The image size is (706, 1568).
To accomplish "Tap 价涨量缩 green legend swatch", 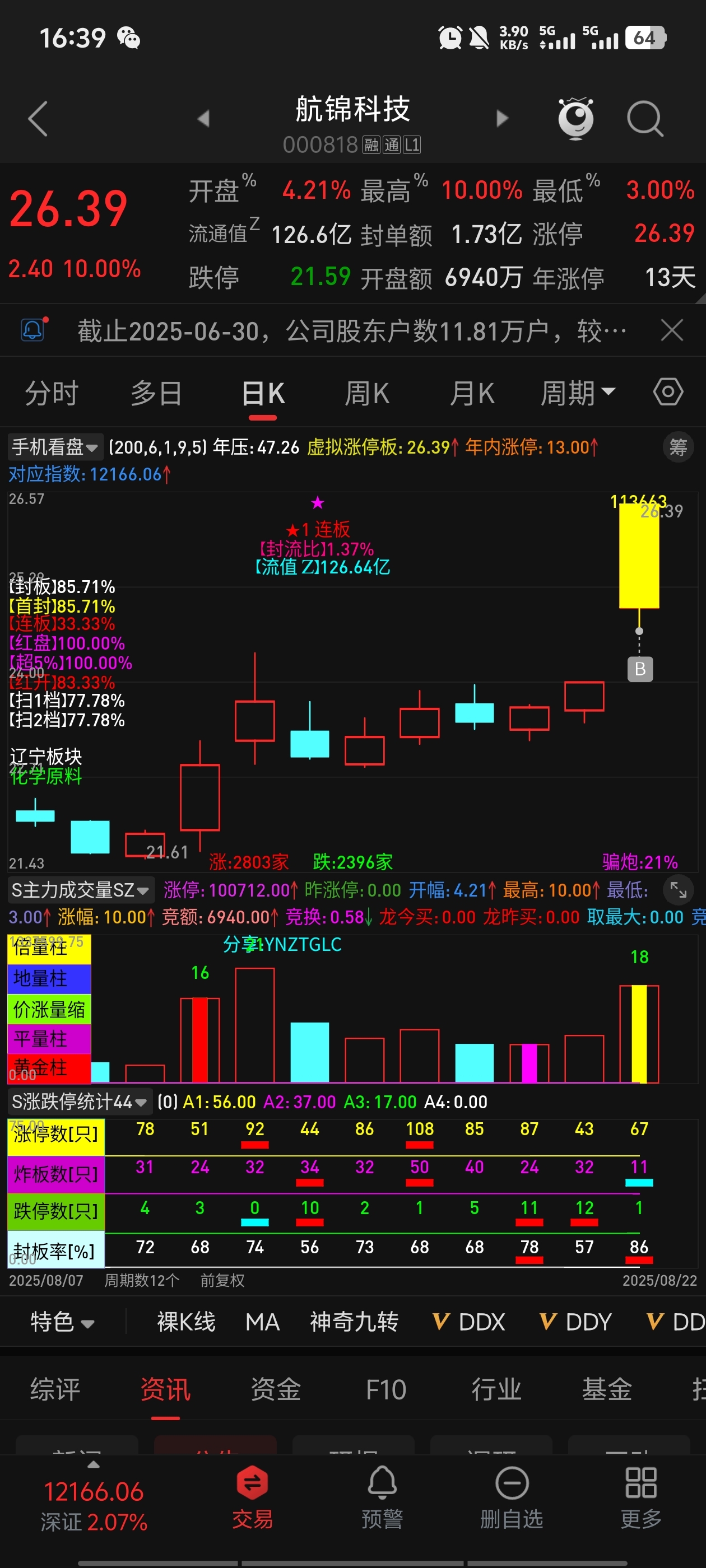I will 49,1009.
